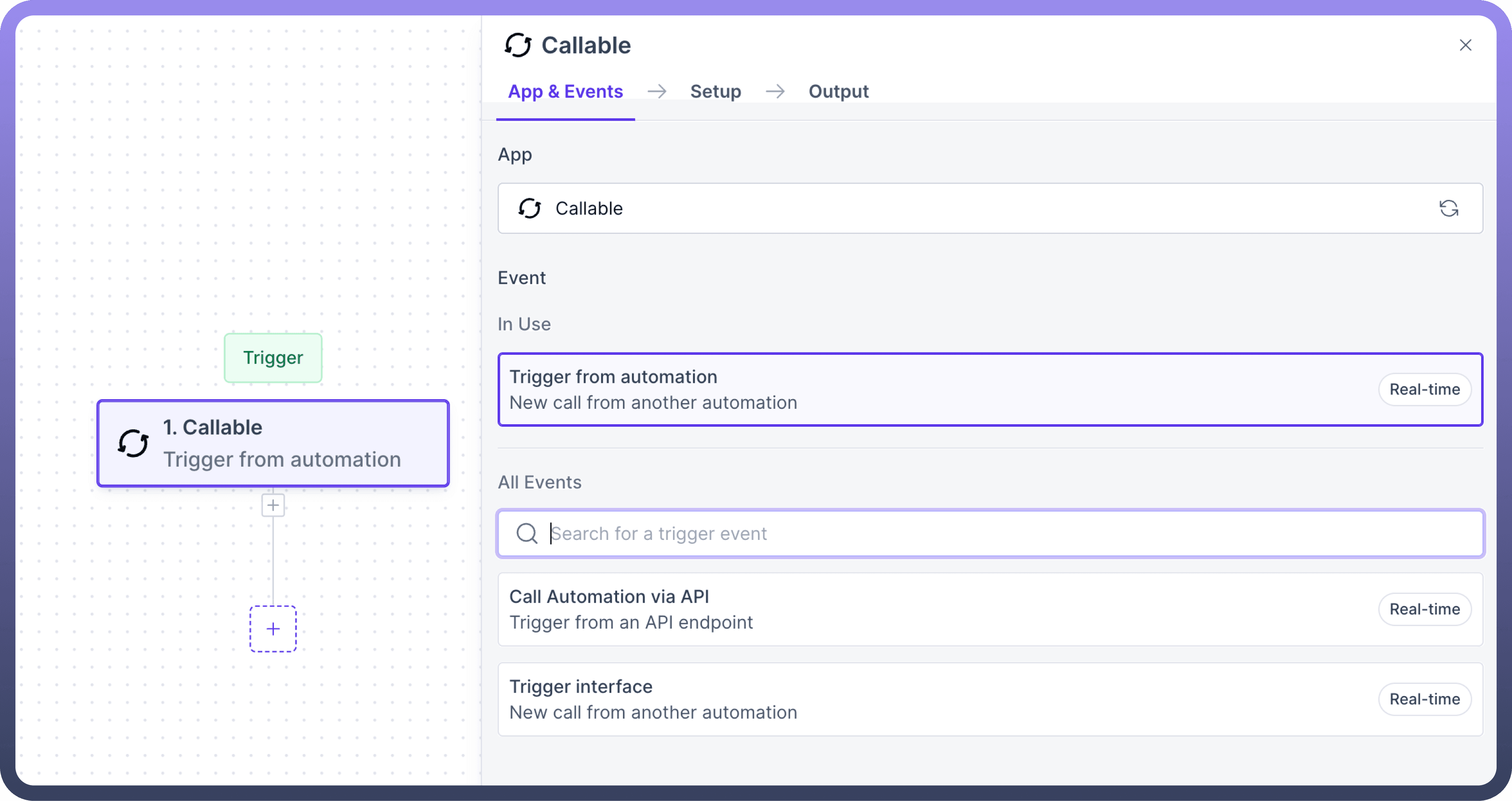Click the loop icon on Callable node
Viewport: 1512px width, 801px height.
click(133, 444)
